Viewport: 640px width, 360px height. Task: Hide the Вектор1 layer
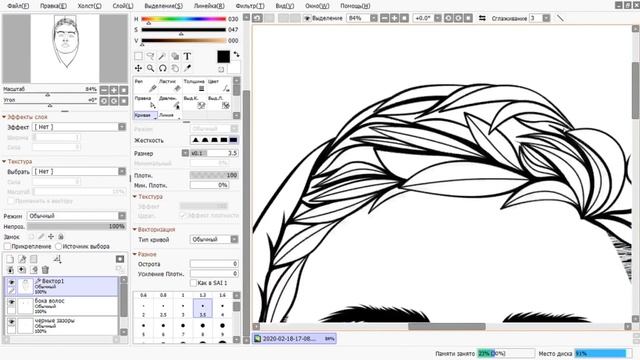(x=11, y=282)
